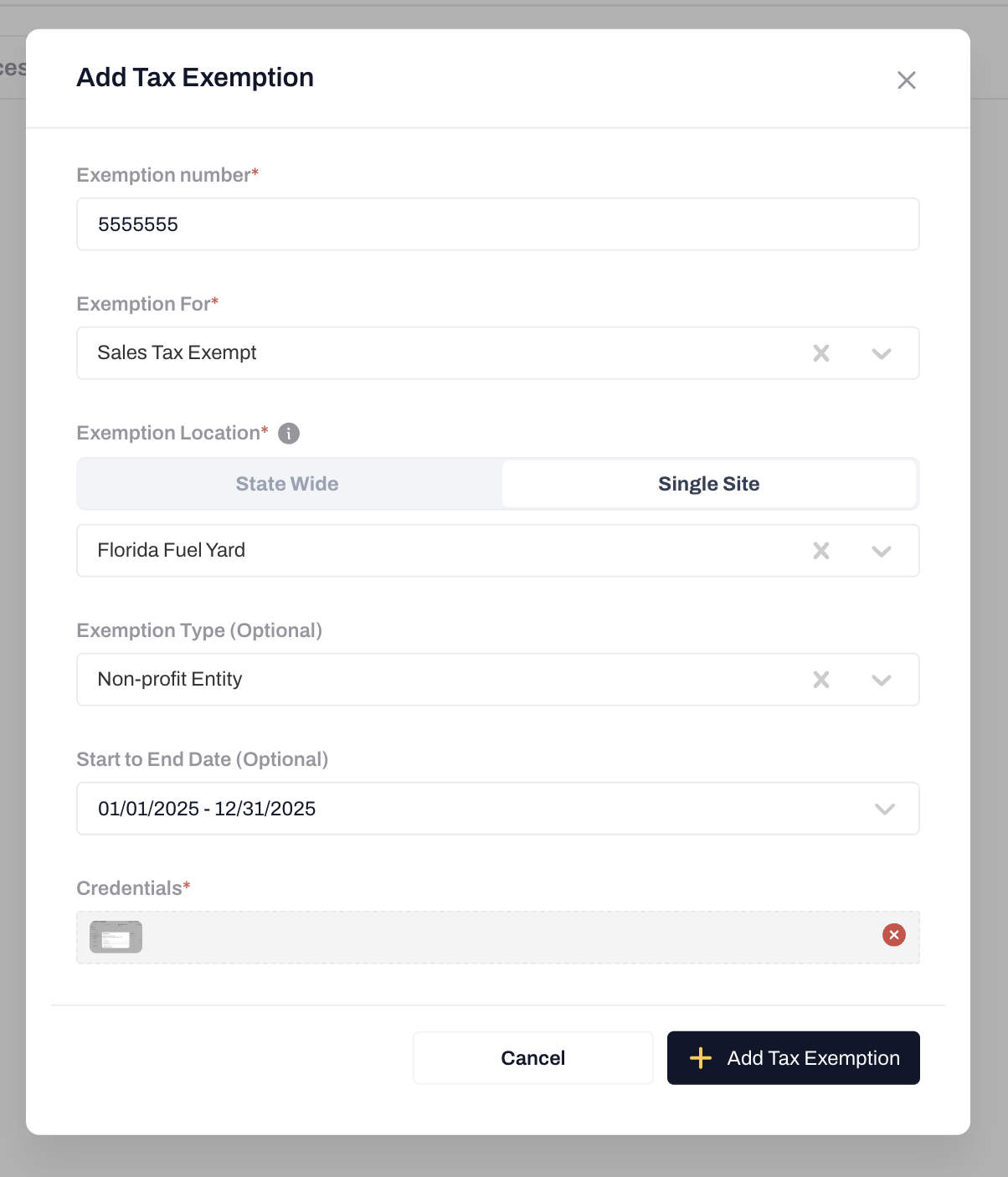Screen dimensions: 1008x1177
Task: Click the Exemption Location info icon
Action: [289, 433]
